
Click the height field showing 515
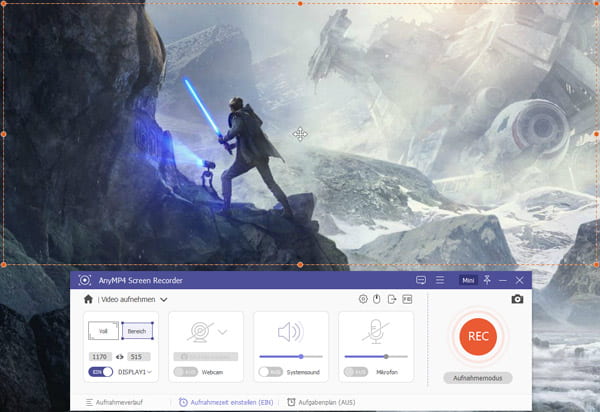point(138,357)
